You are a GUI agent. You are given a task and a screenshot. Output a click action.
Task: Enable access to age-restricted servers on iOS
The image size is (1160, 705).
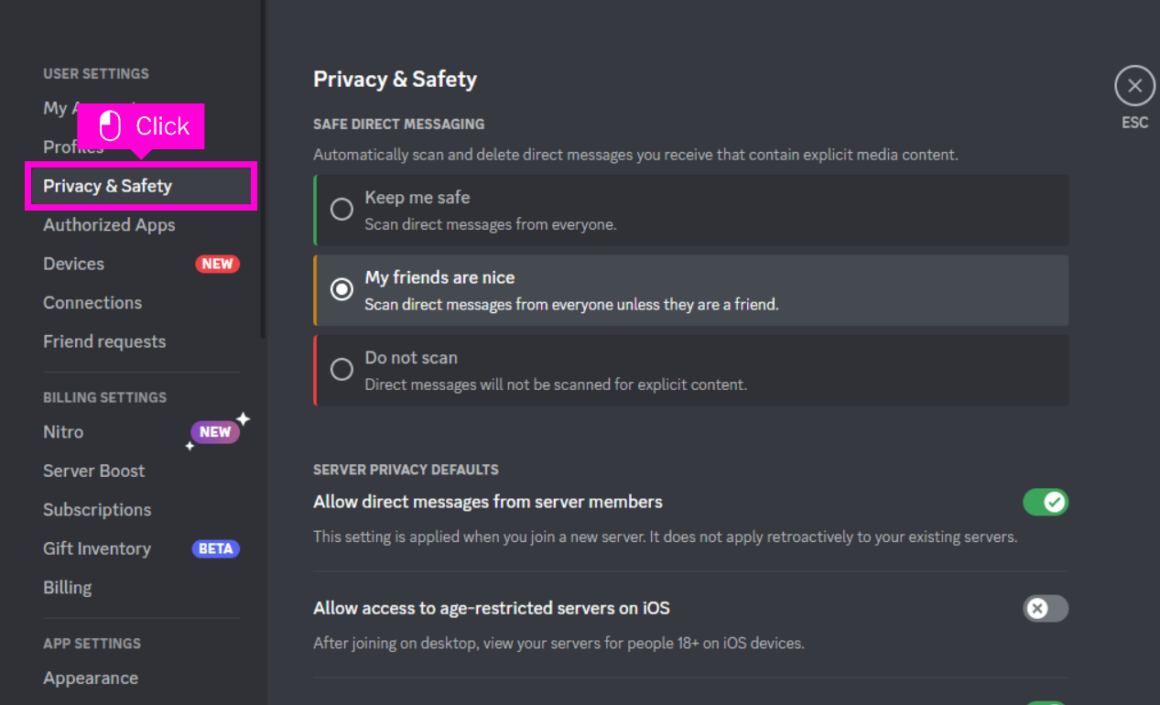click(x=1046, y=608)
